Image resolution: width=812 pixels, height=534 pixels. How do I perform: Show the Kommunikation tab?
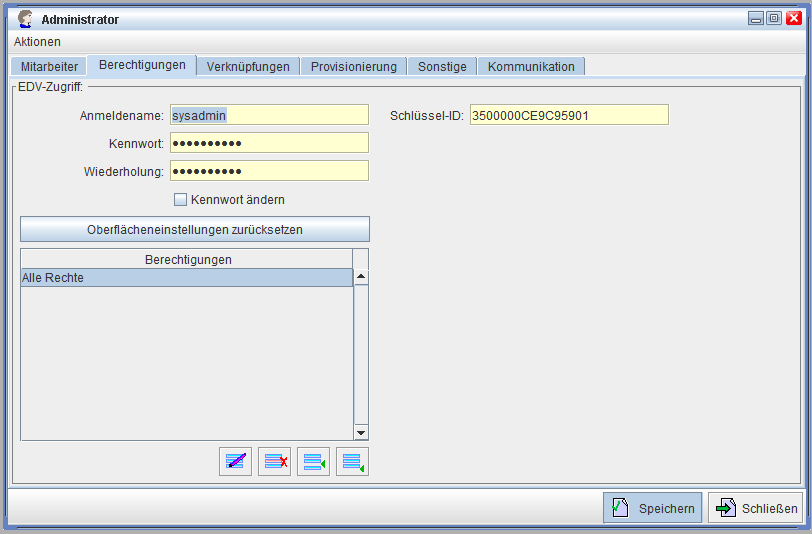coord(531,67)
